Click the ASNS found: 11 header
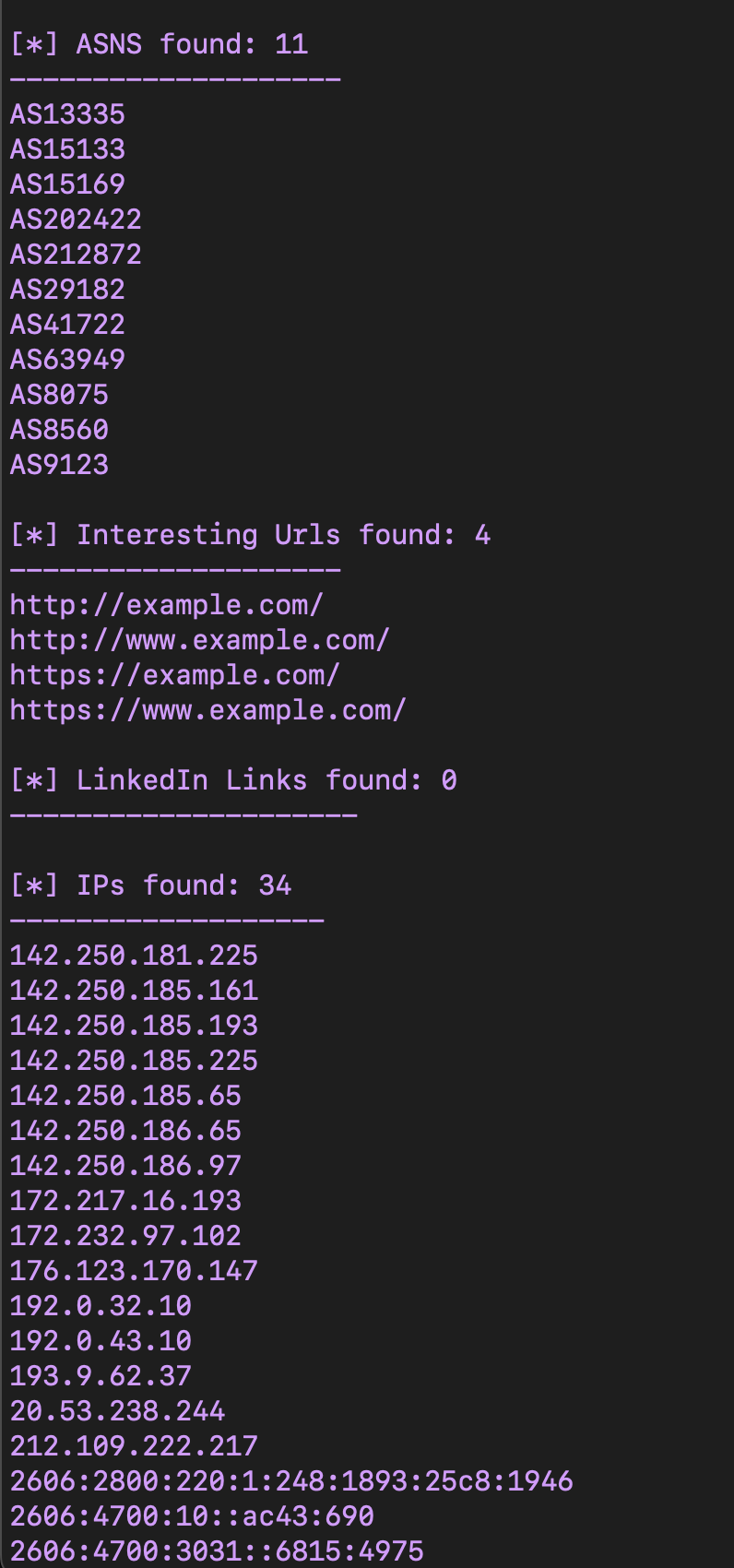This screenshot has height=1568, width=734. click(160, 44)
